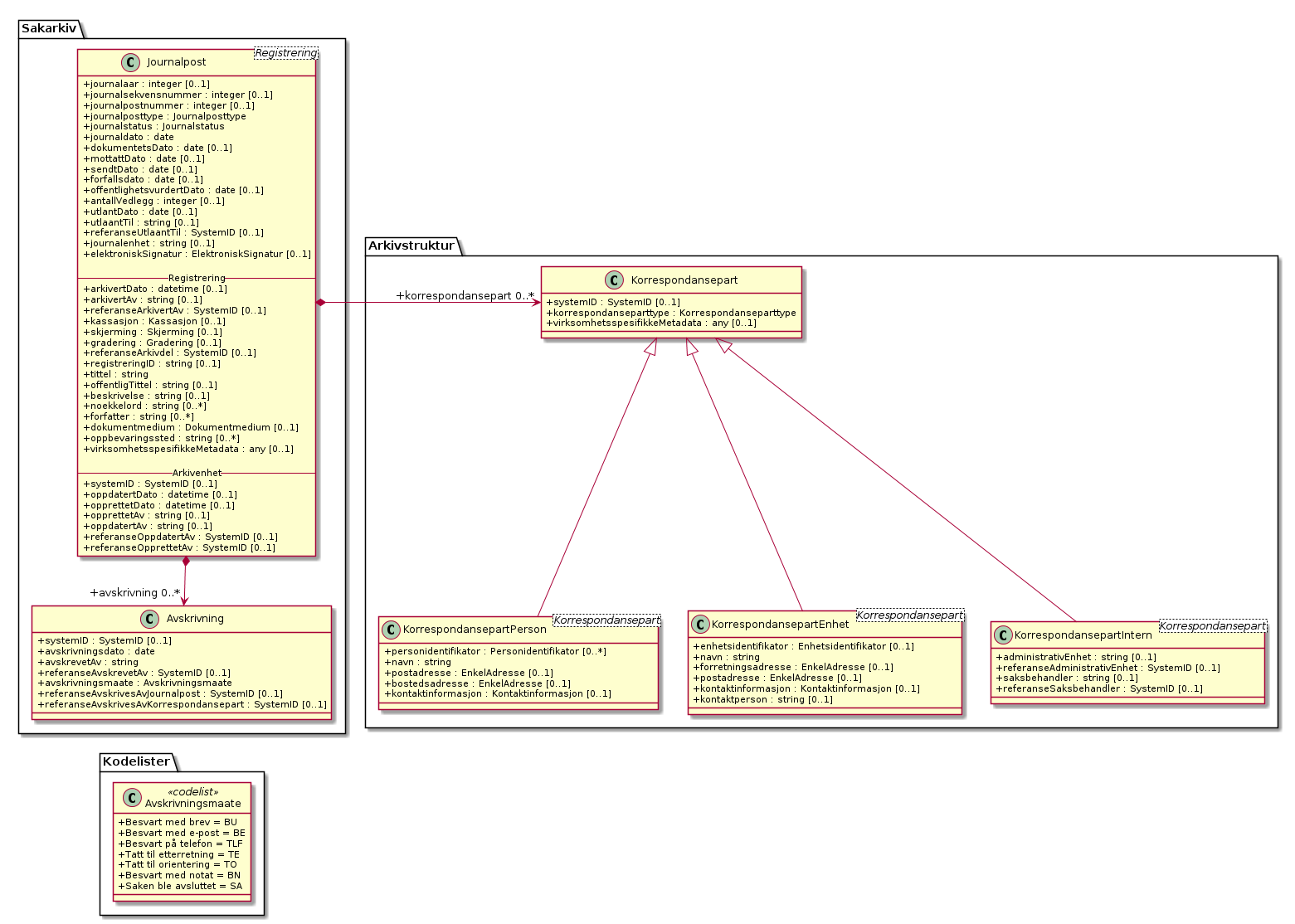
Task: Click the KorrespondansepartIntern class circle icon
Action: click(1003, 635)
